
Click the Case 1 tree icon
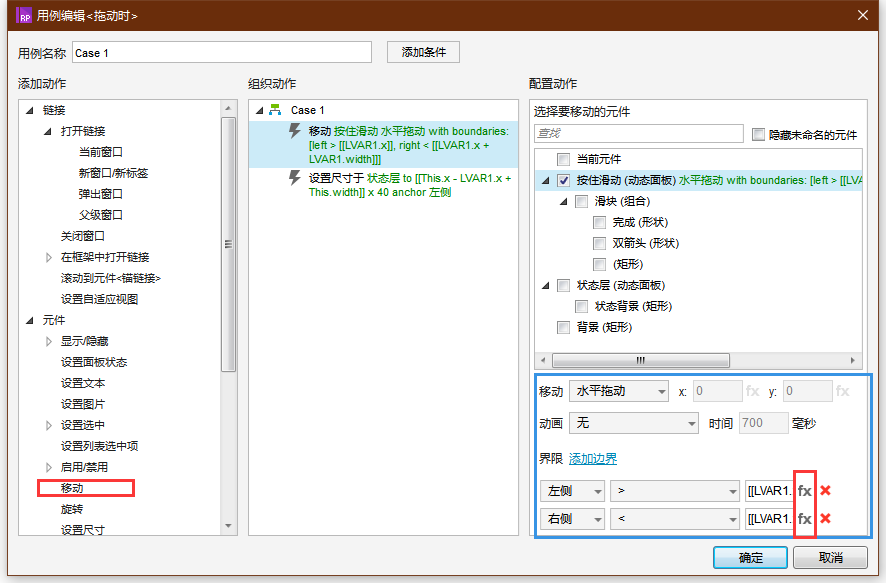point(275,110)
